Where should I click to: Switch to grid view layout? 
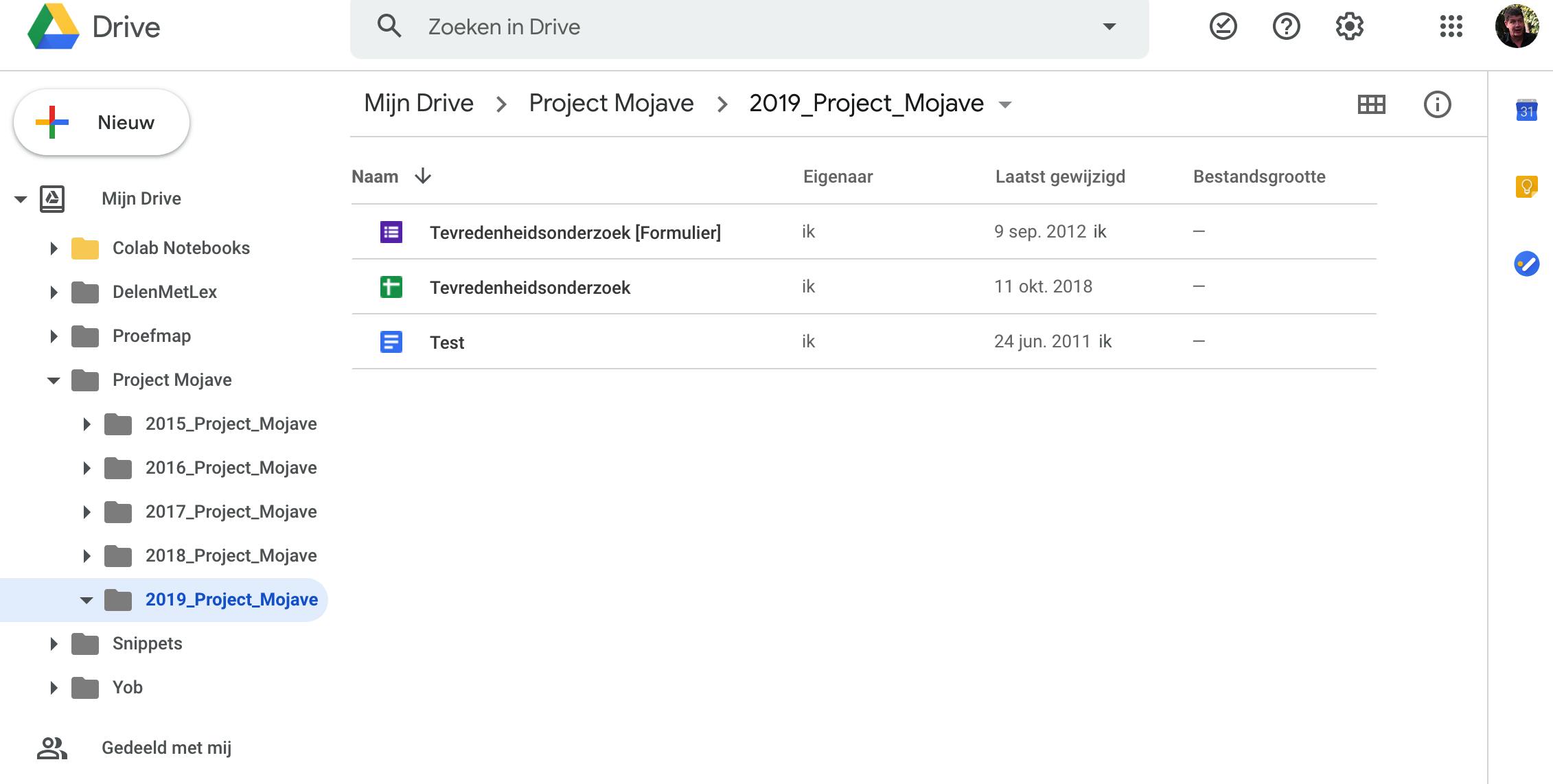1371,104
